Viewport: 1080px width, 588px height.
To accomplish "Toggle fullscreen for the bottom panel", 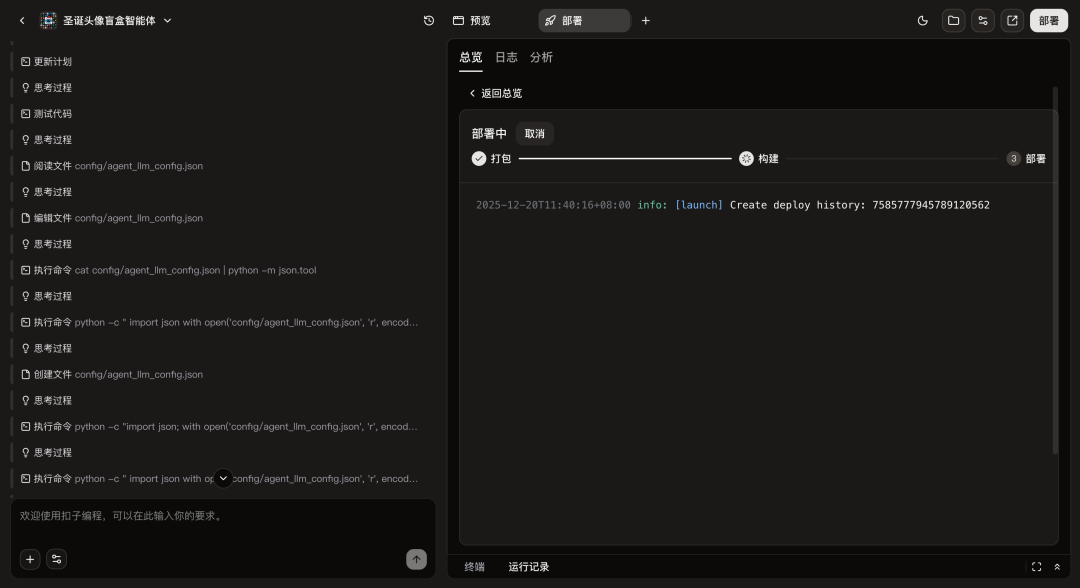I will tap(1036, 567).
